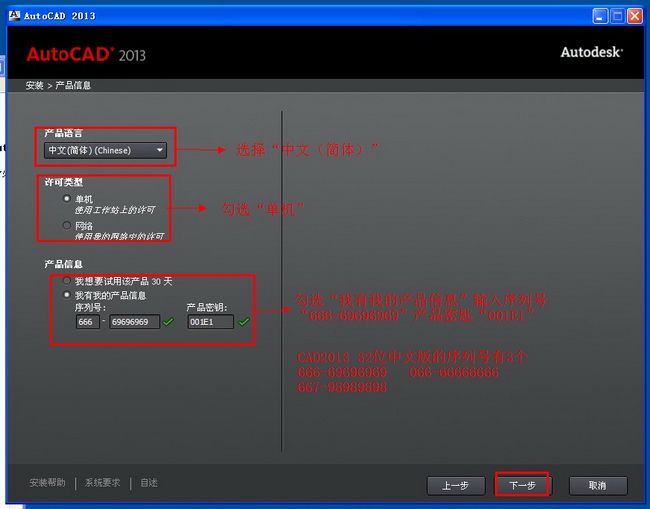Click the serial number field 69696969
This screenshot has height=509, width=650.
pos(134,322)
